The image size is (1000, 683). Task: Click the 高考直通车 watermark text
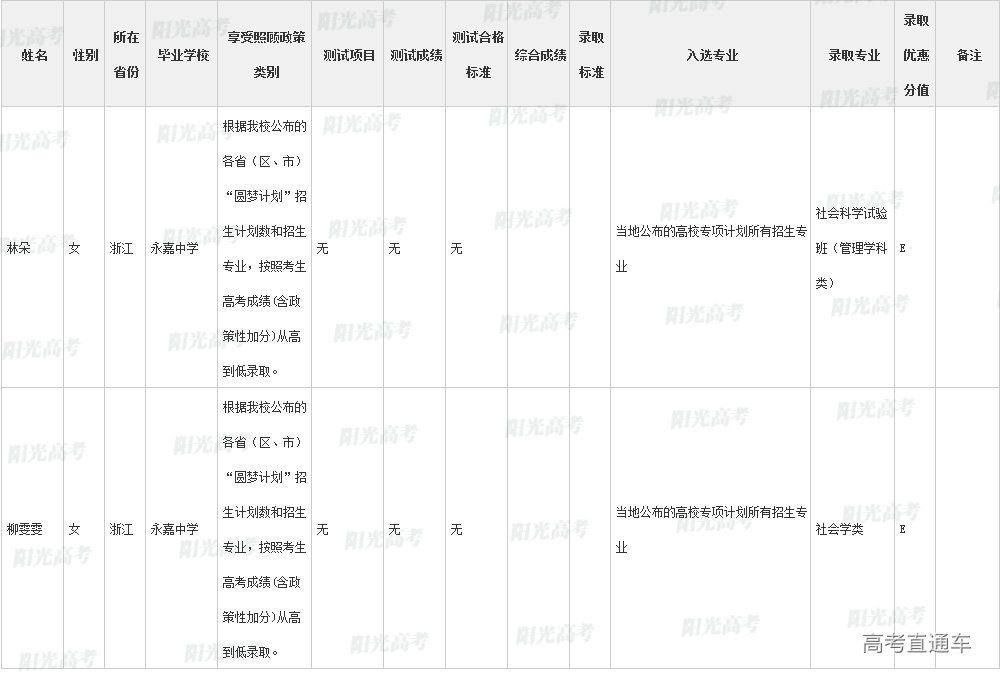(x=916, y=644)
